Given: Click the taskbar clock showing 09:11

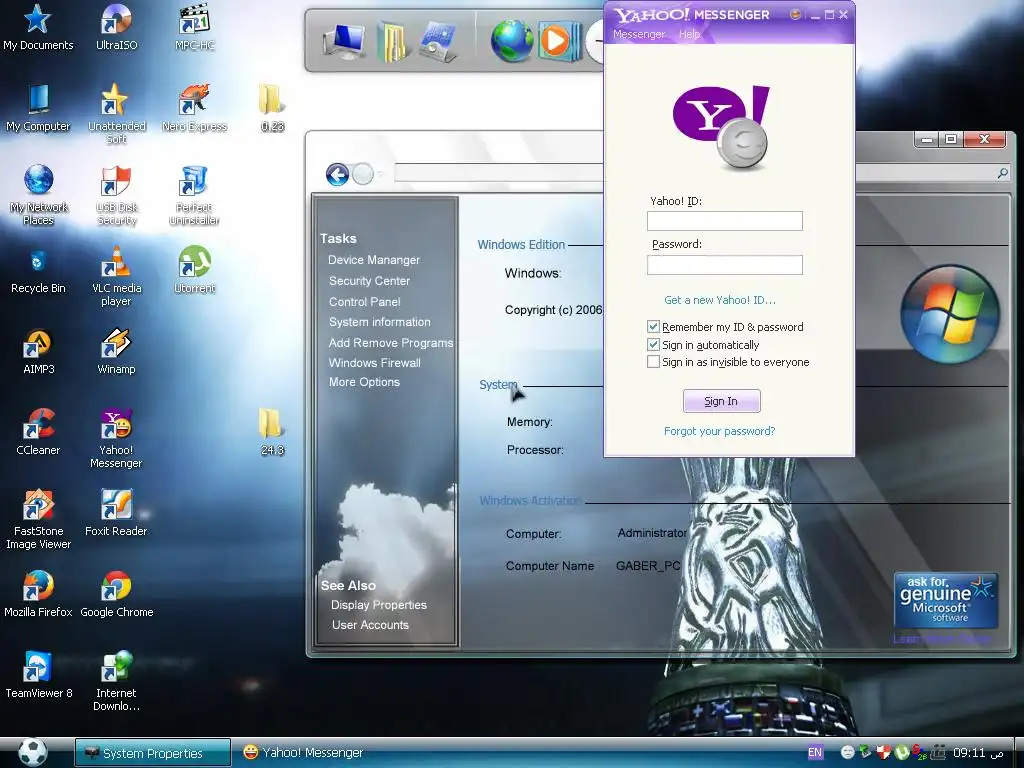Looking at the screenshot, I should click(x=978, y=753).
